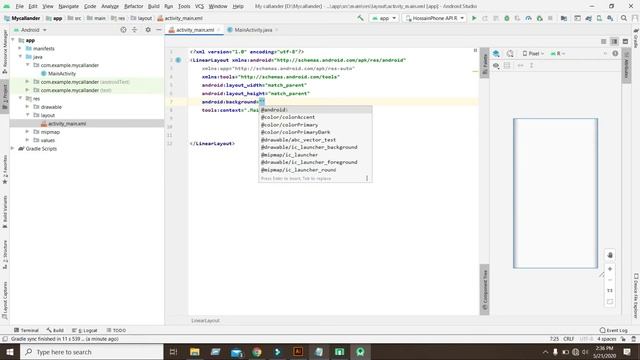640x360 pixels.
Task: Click the warning indicator icon in preview toolbar
Action: [x=615, y=53]
